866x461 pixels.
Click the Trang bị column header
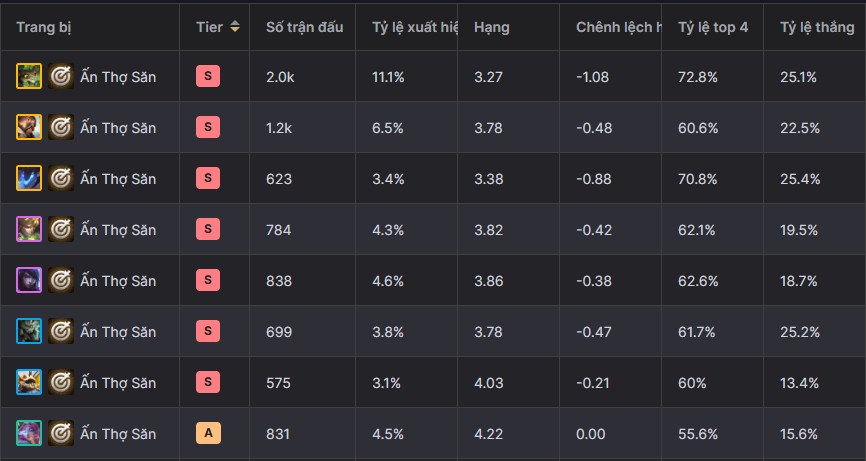coord(44,28)
